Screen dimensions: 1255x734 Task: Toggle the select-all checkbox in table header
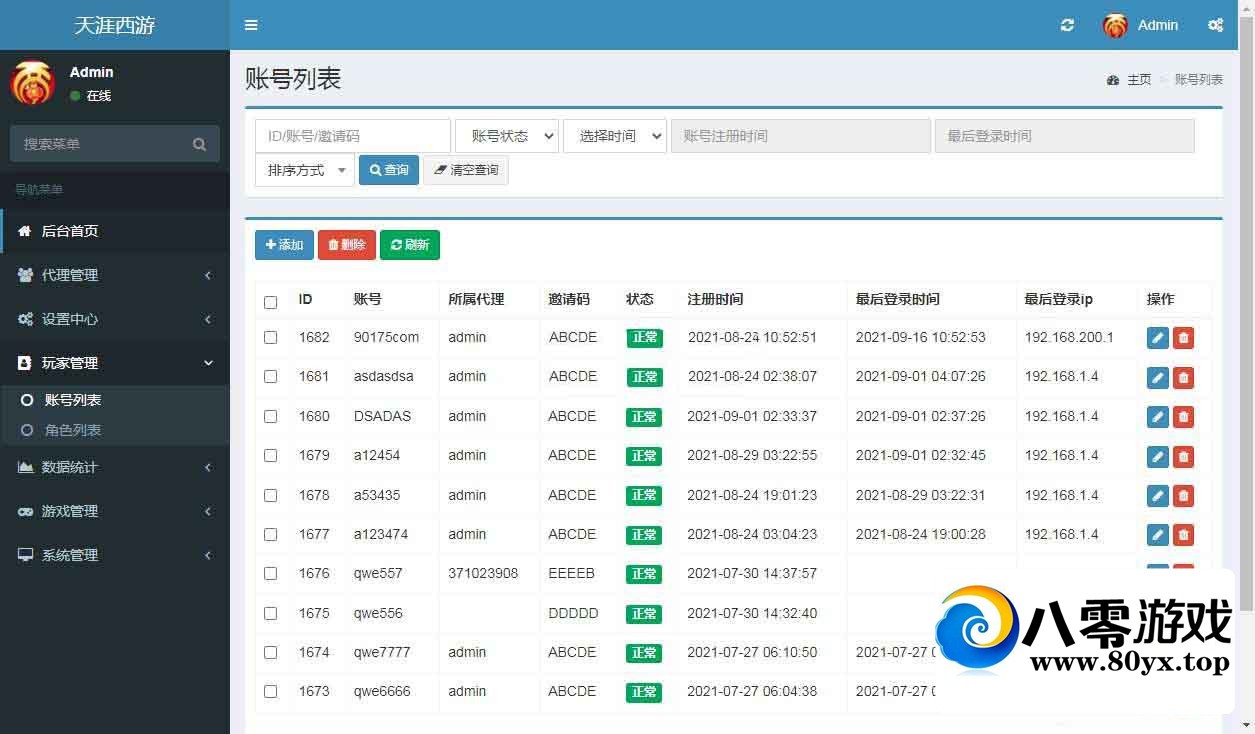(x=270, y=302)
